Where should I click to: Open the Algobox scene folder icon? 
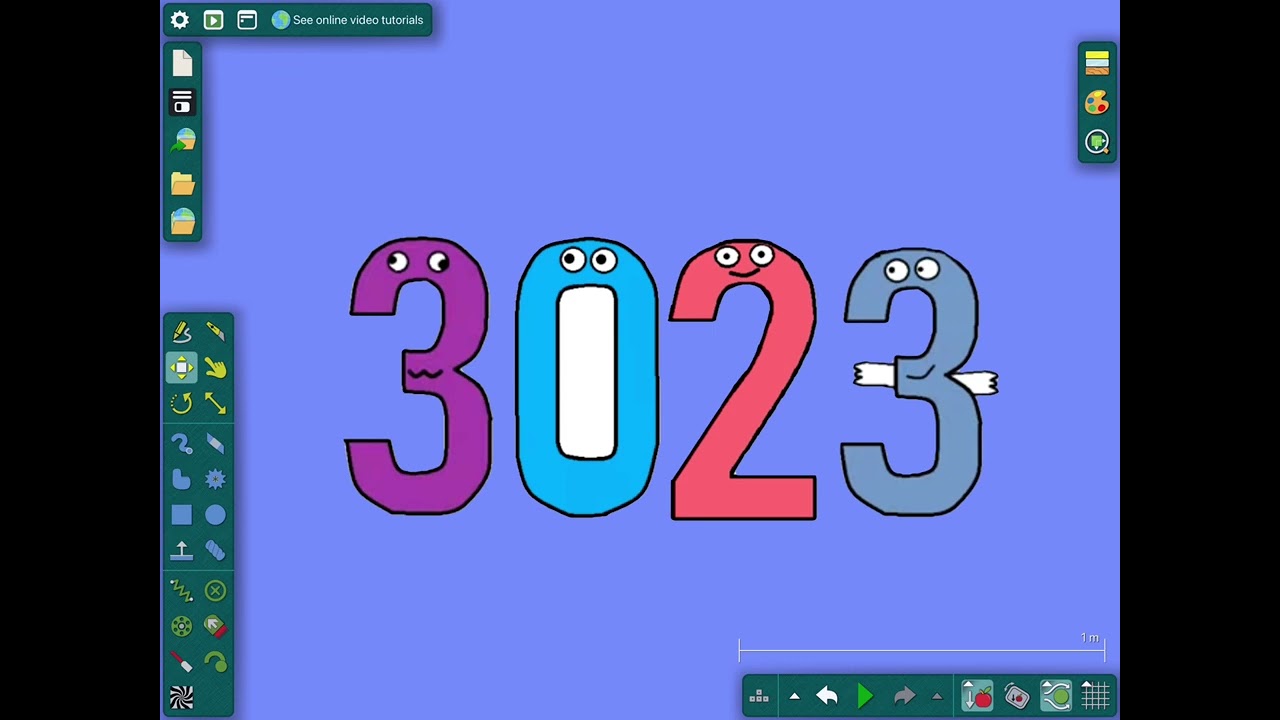point(182,221)
